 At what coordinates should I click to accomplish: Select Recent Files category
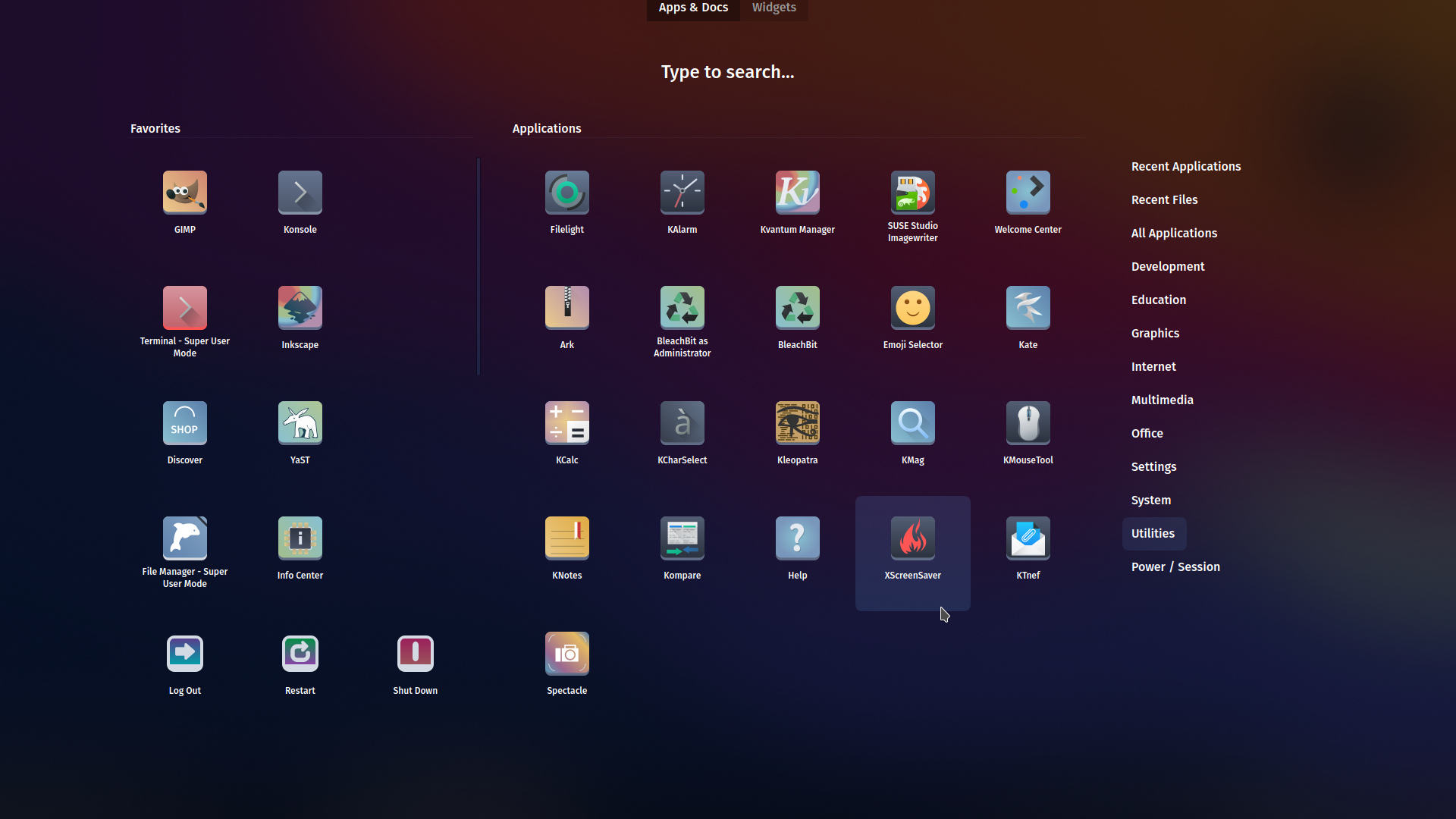click(1165, 200)
